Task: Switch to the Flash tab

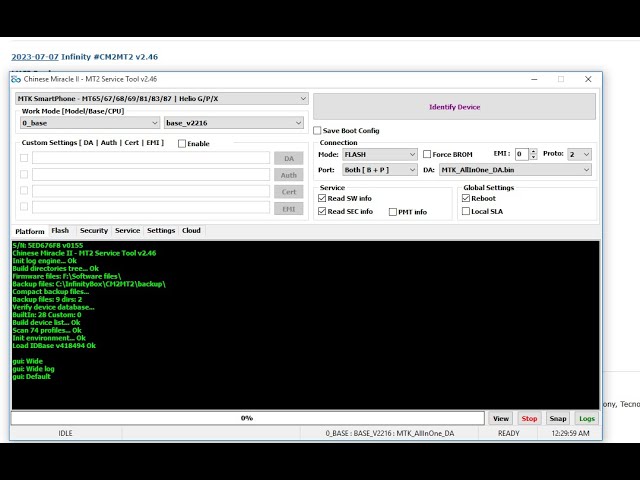Action: (60, 231)
